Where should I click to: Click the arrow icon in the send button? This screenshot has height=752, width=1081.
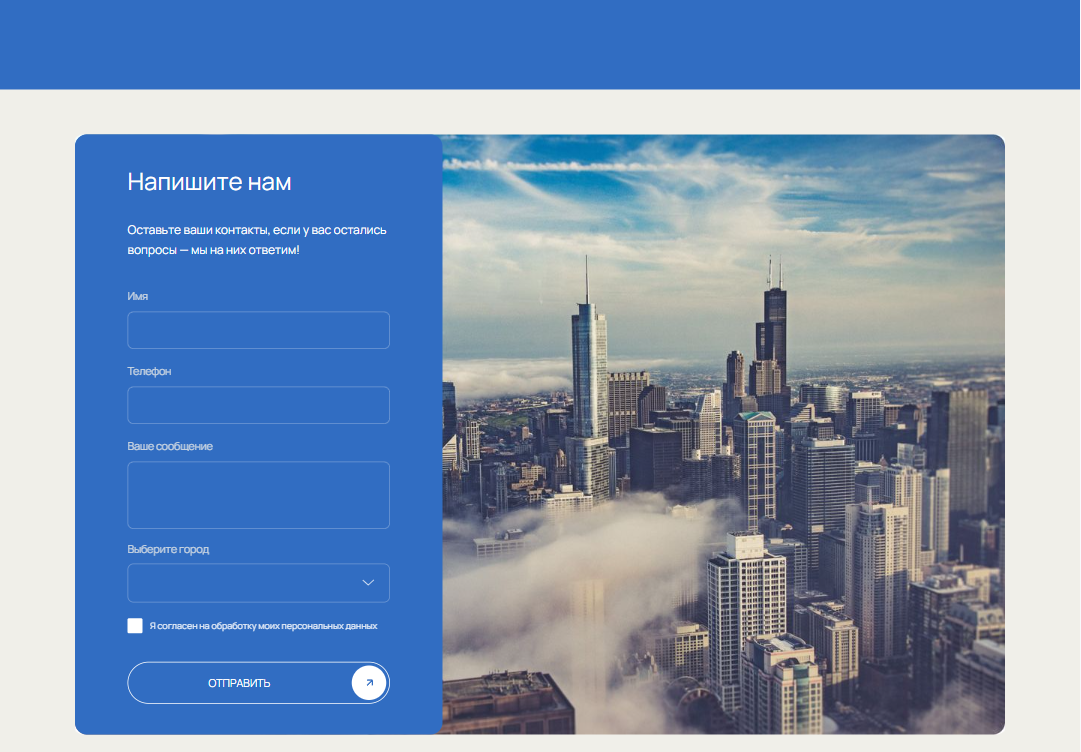[x=369, y=683]
